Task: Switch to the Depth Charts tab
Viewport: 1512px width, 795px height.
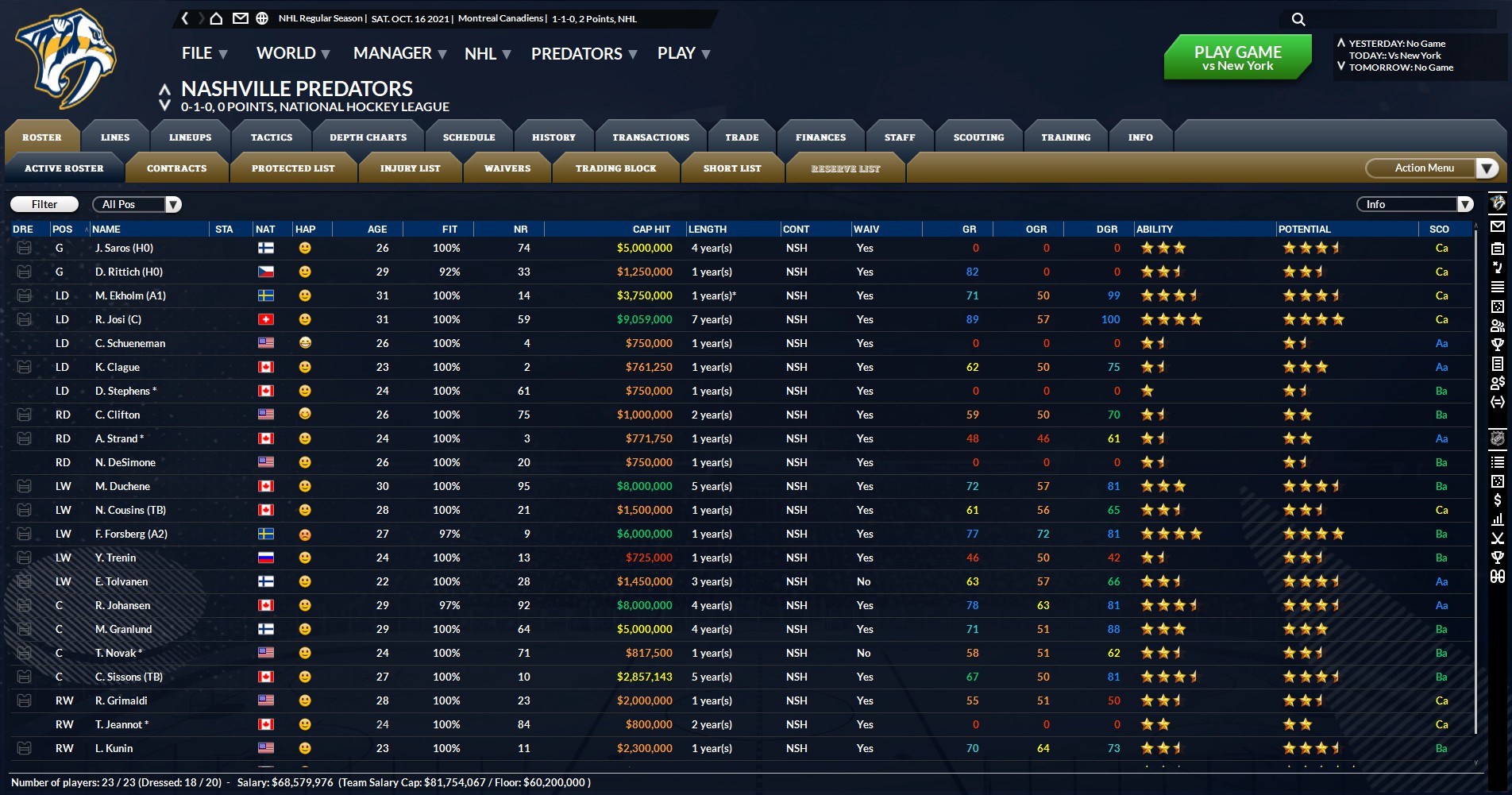Action: tap(368, 137)
